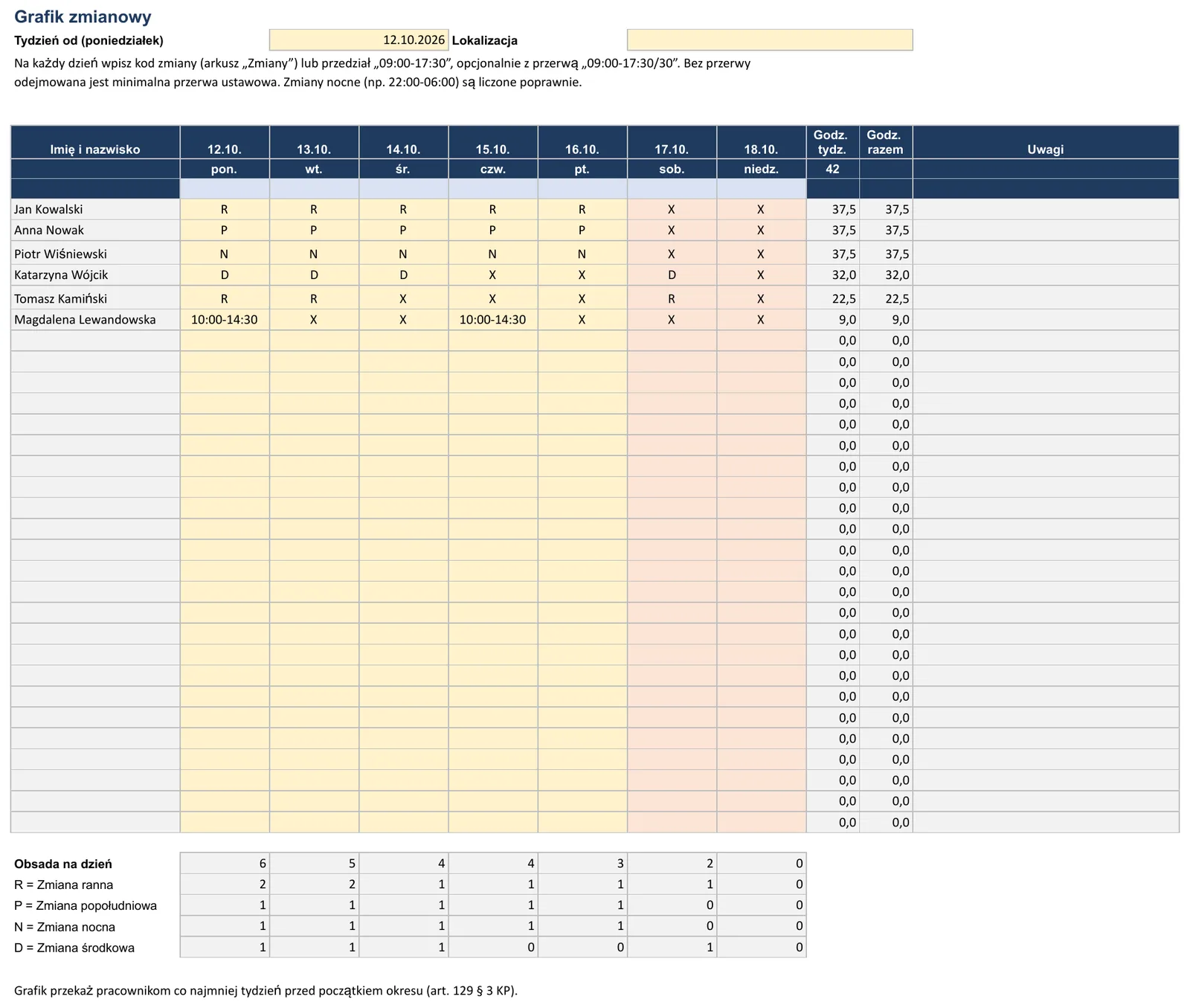
Task: Select the name cell Piotr Wiśniewski
Action: point(95,254)
